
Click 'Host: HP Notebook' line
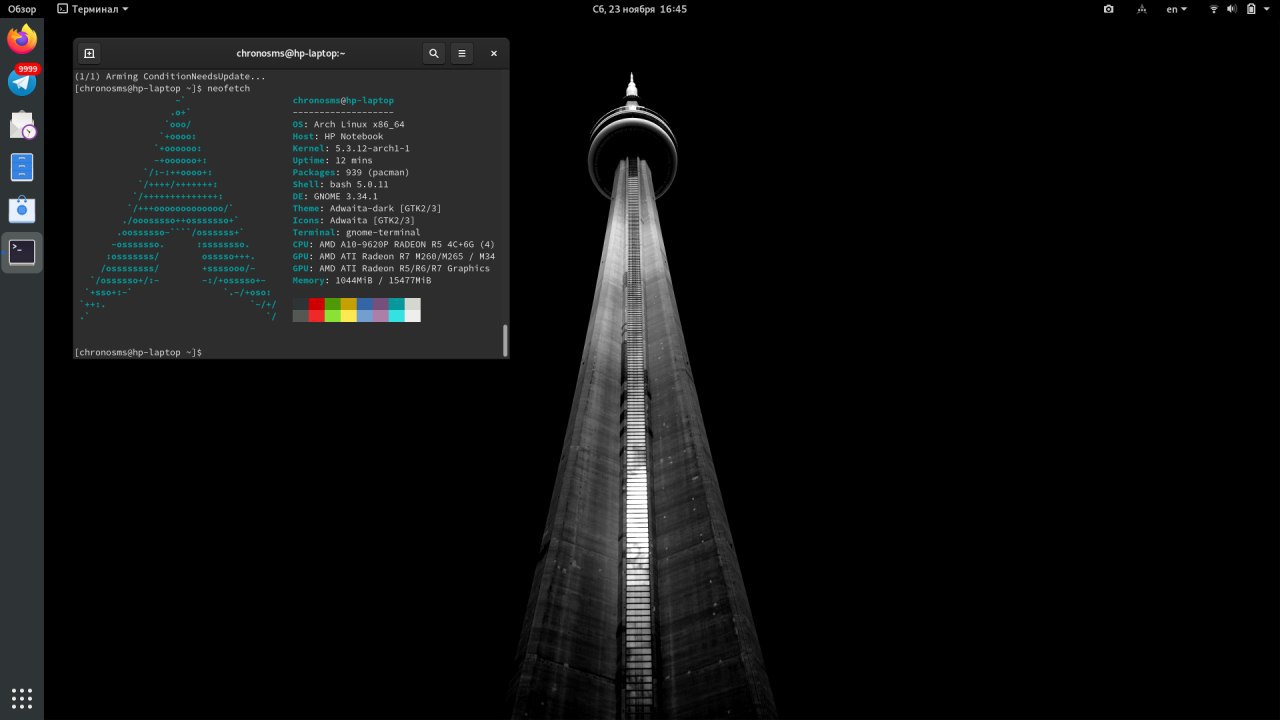tap(338, 136)
